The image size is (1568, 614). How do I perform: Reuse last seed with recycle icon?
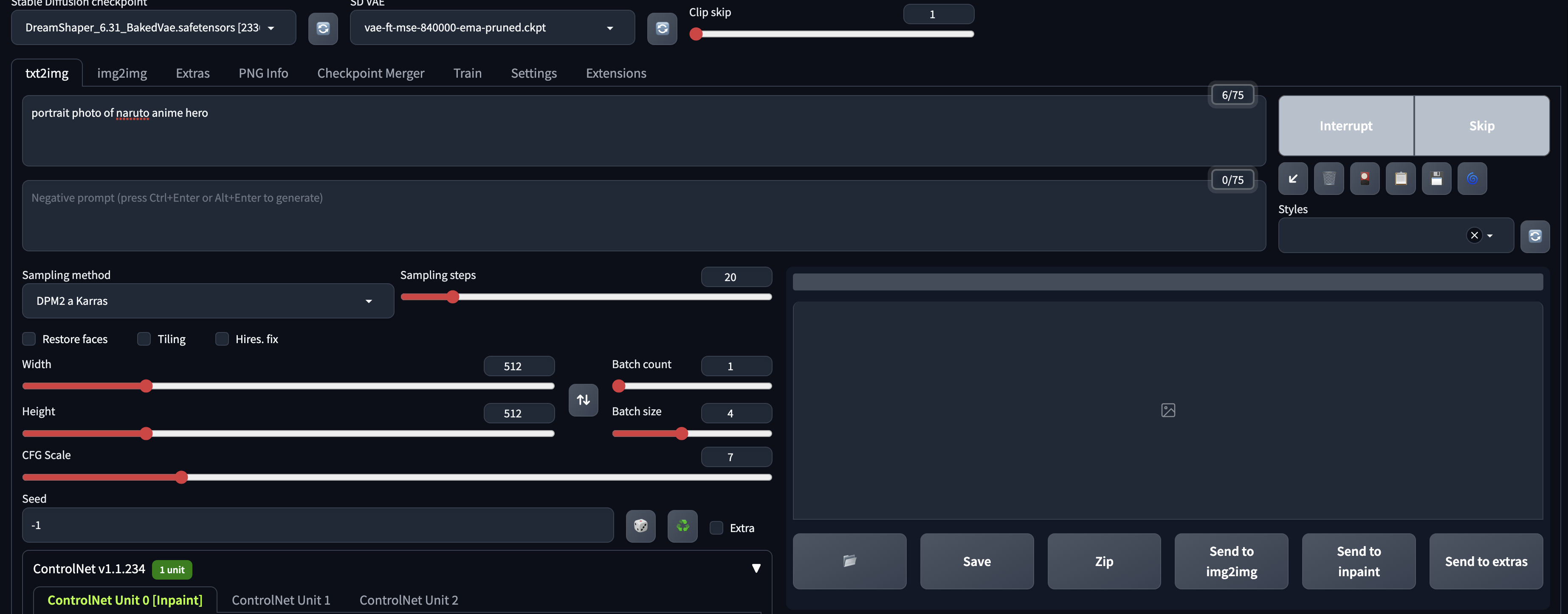coord(682,526)
